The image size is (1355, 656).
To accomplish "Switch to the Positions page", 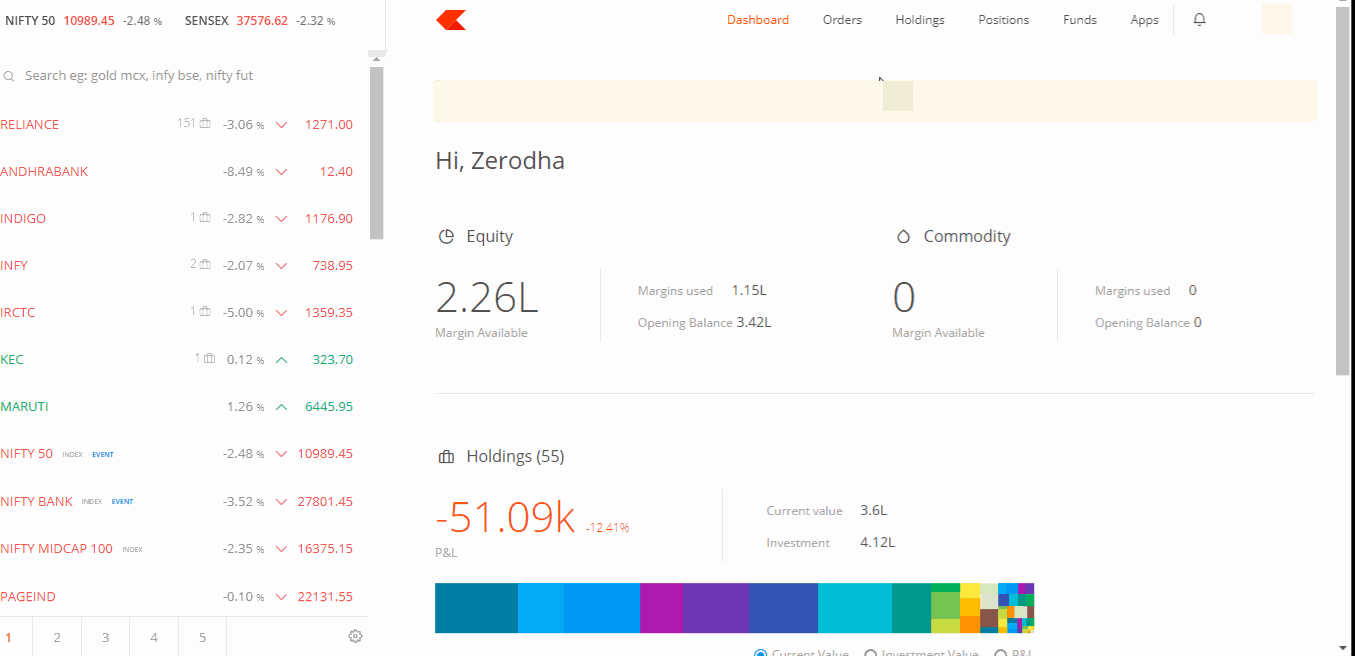I will pos(1004,20).
